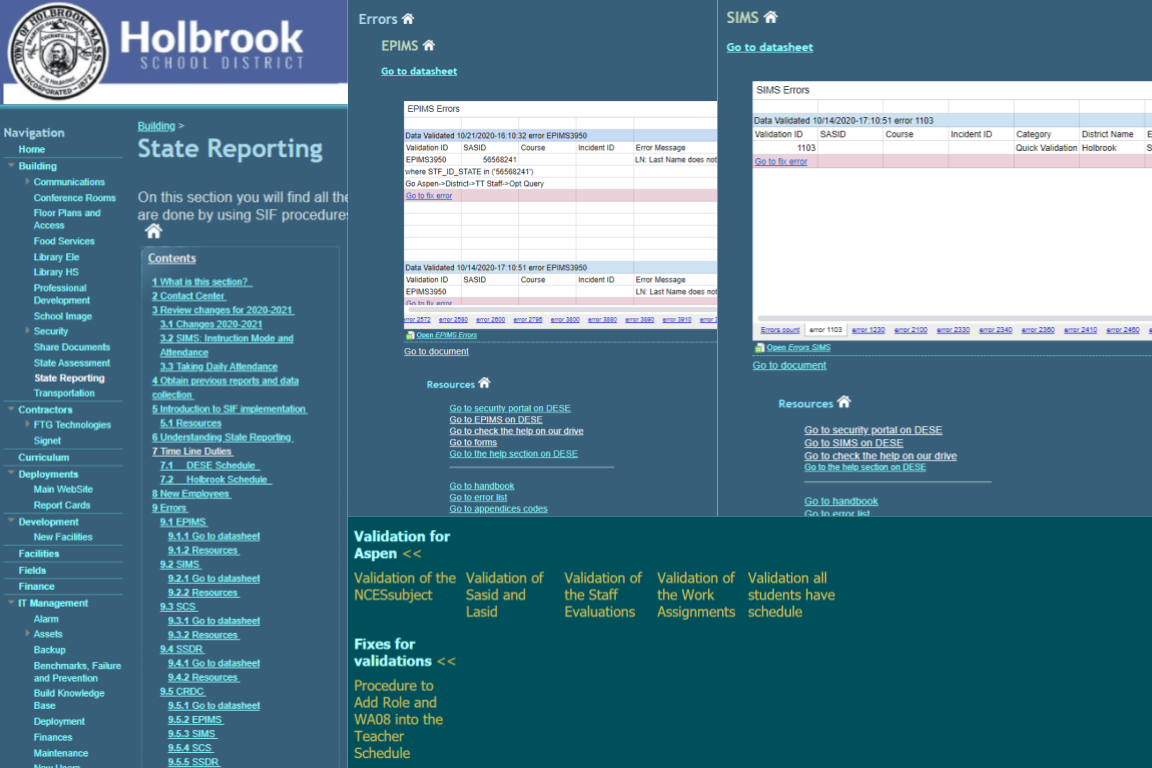
Task: Open 'Go to appendices codes' link
Action: point(498,509)
